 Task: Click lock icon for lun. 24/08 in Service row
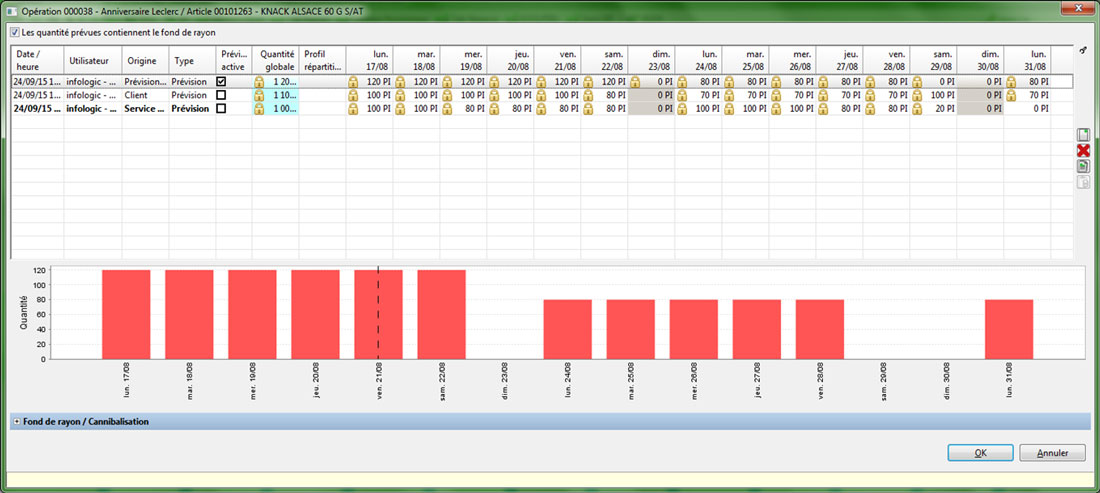[682, 109]
